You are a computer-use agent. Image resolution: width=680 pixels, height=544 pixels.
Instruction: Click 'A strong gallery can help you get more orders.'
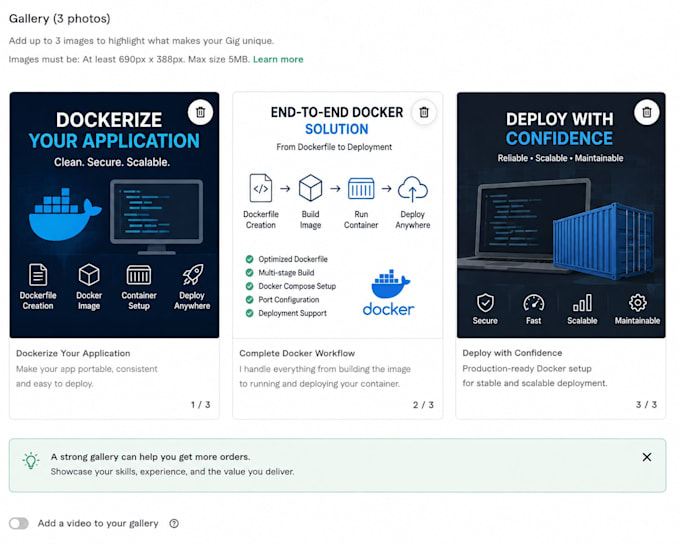[150, 457]
